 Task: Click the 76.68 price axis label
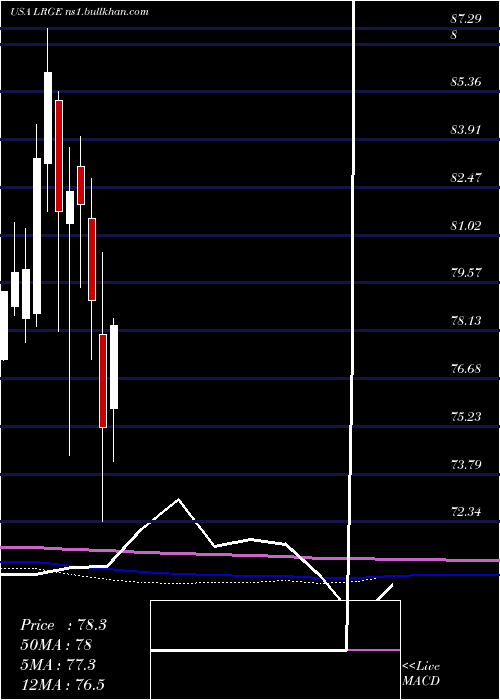click(x=466, y=369)
